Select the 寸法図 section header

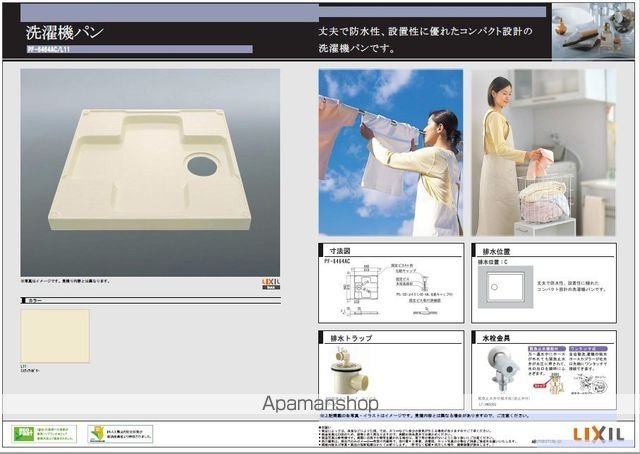(x=340, y=251)
